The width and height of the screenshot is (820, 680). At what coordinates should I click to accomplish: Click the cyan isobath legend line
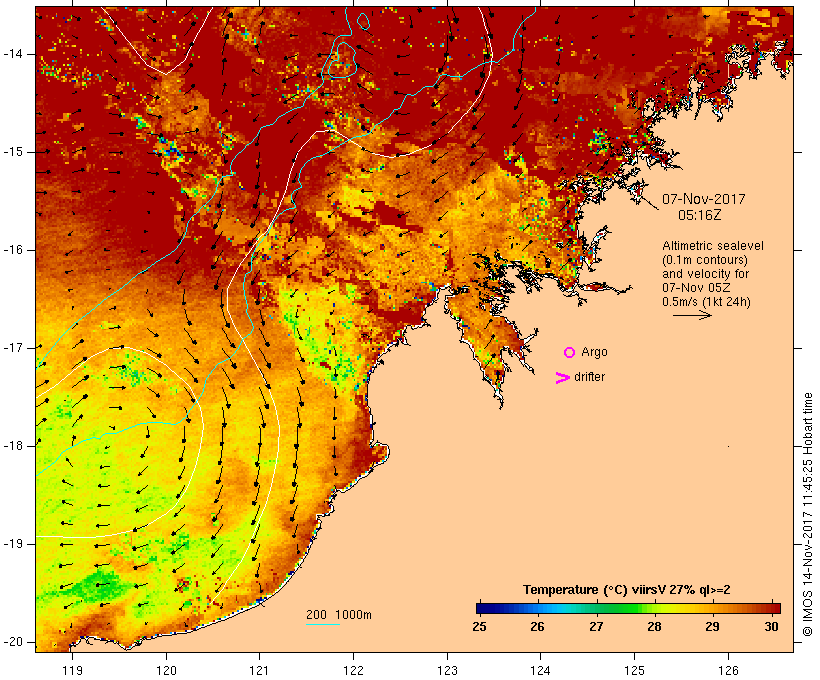[x=323, y=624]
